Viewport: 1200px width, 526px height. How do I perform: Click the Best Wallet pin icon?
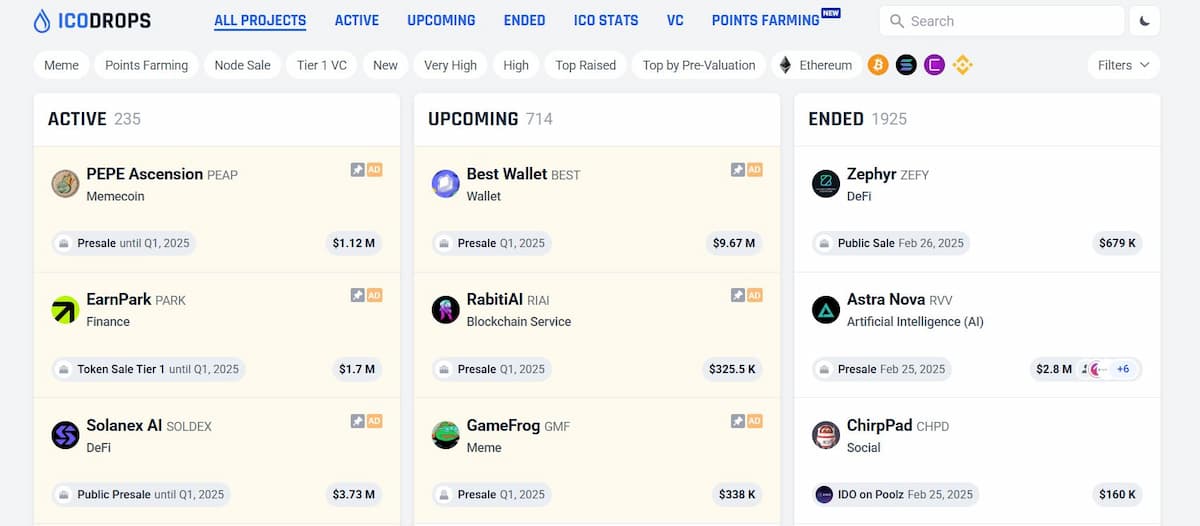738,170
